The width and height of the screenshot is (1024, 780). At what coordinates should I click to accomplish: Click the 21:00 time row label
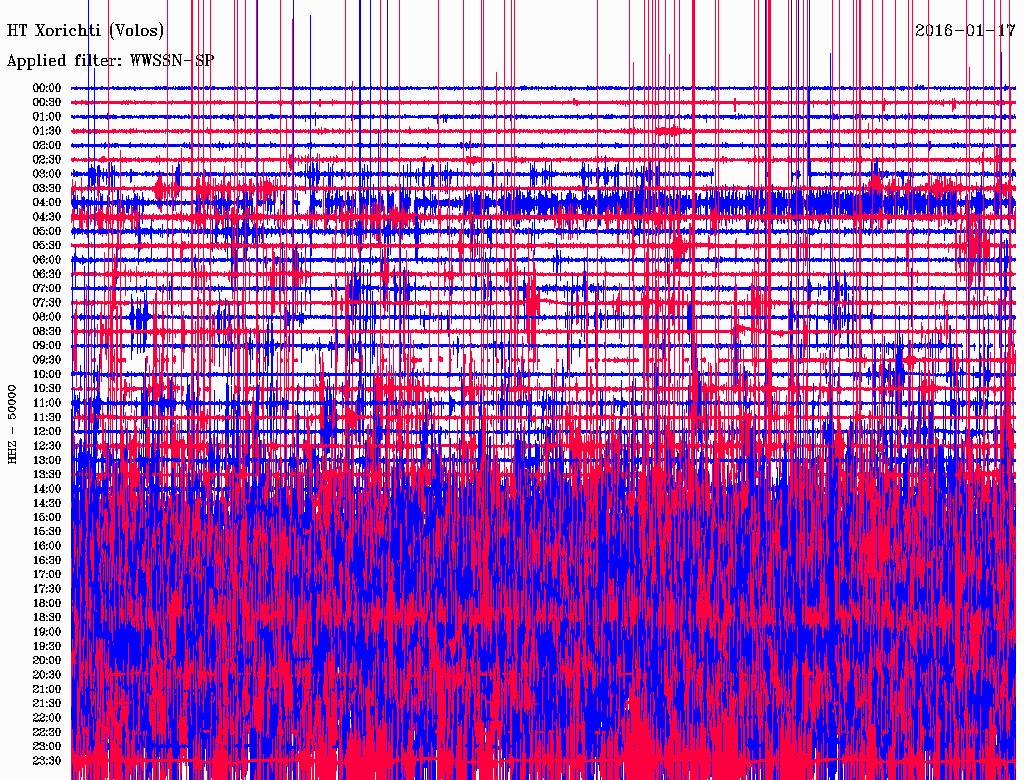coord(48,689)
